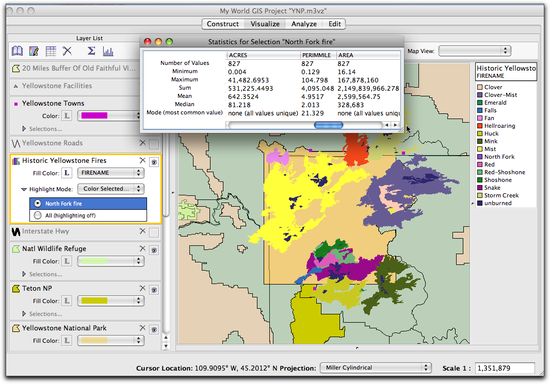
Task: Switch to the Visualize tab
Action: point(265,24)
